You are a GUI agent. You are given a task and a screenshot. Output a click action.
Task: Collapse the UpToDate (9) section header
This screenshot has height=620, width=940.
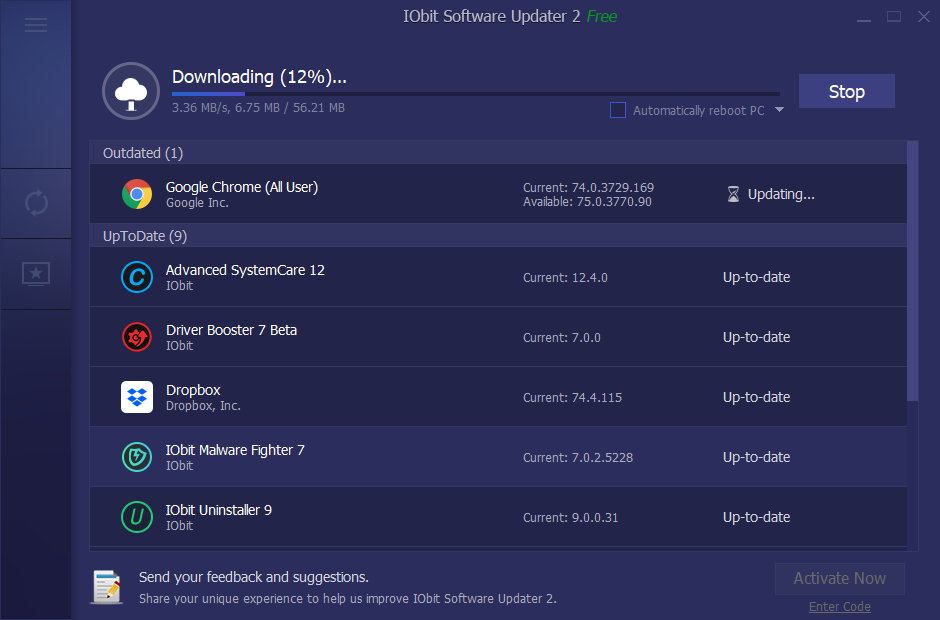pyautogui.click(x=498, y=236)
